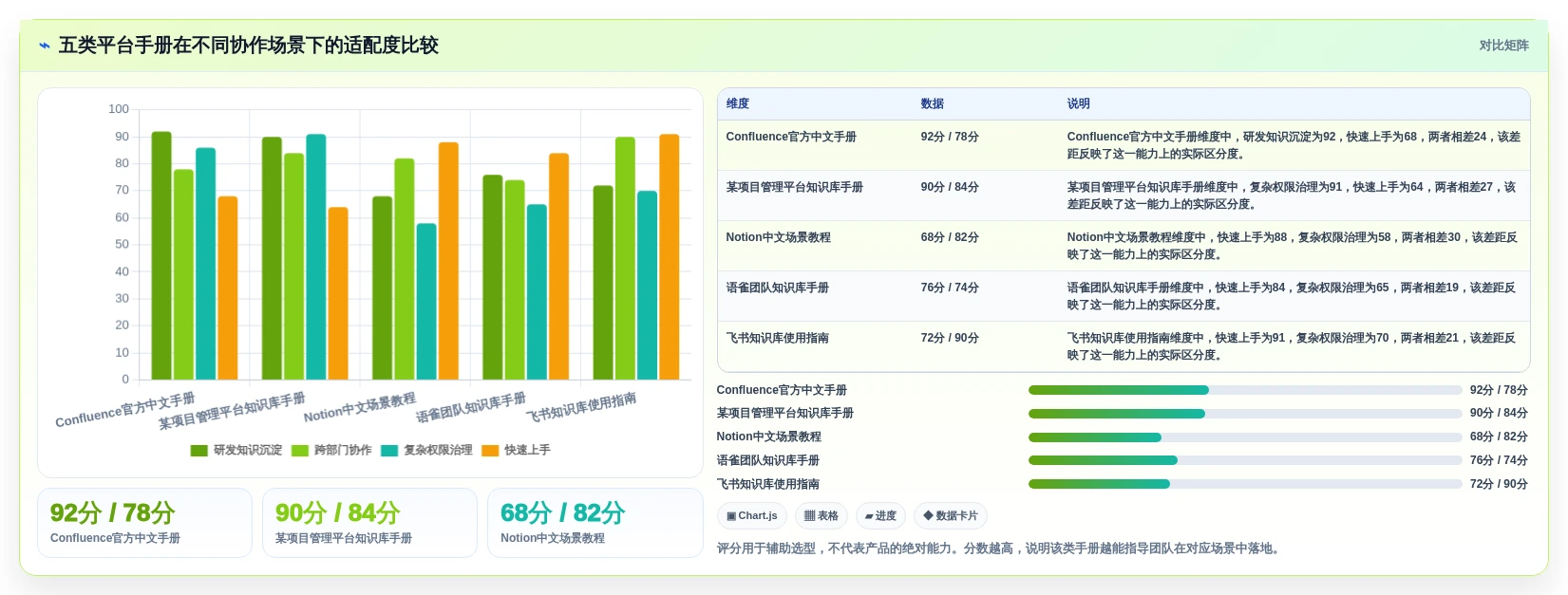Toggle the 研发知识沉淀 legend item

click(x=236, y=450)
